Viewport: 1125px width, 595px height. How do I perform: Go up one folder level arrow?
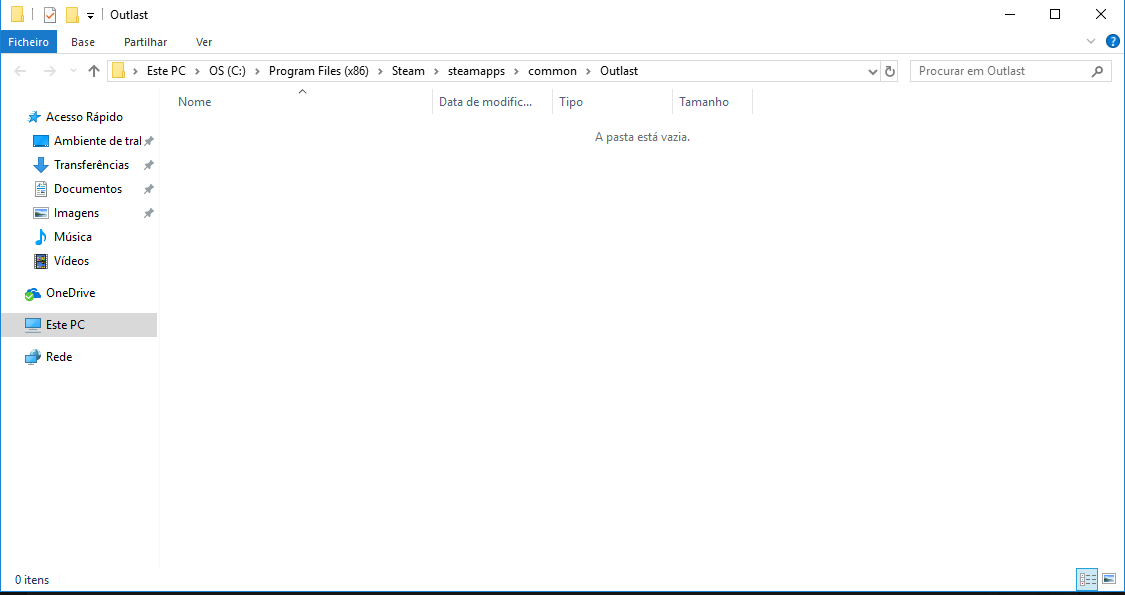[x=94, y=71]
